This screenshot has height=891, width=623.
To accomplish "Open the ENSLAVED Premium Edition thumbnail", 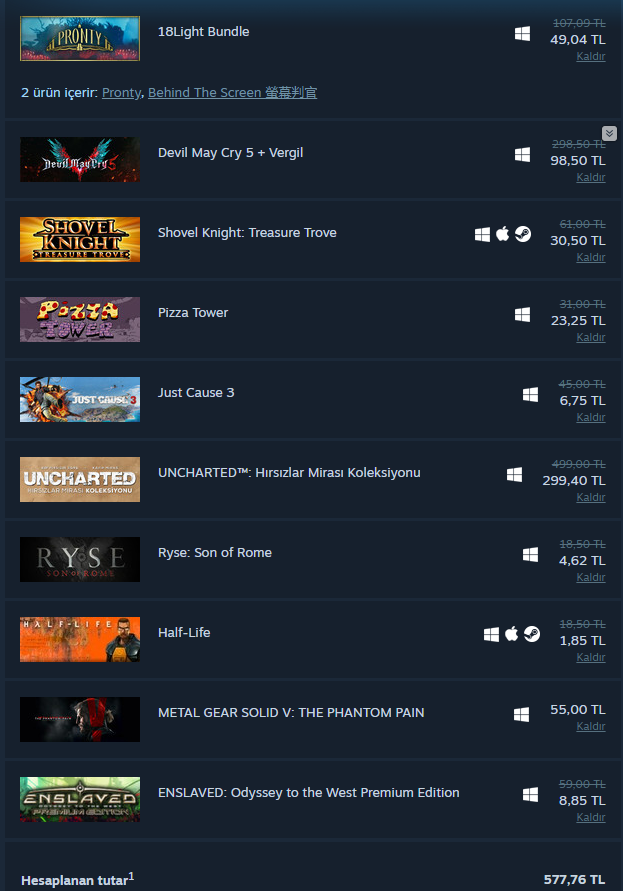I will 80,799.
